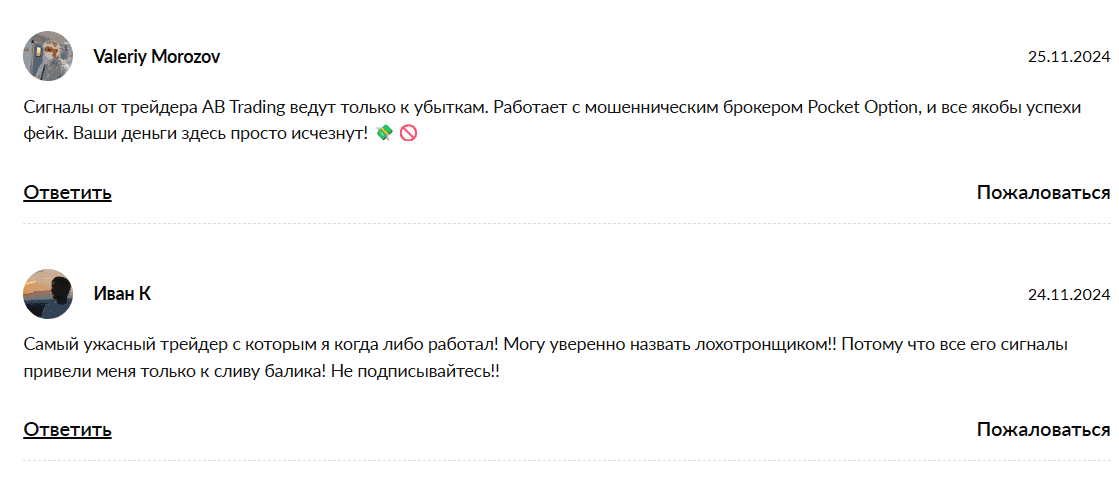Click the red prohibited emoji
Image resolution: width=1119 pixels, height=477 pixels.
coord(407,133)
